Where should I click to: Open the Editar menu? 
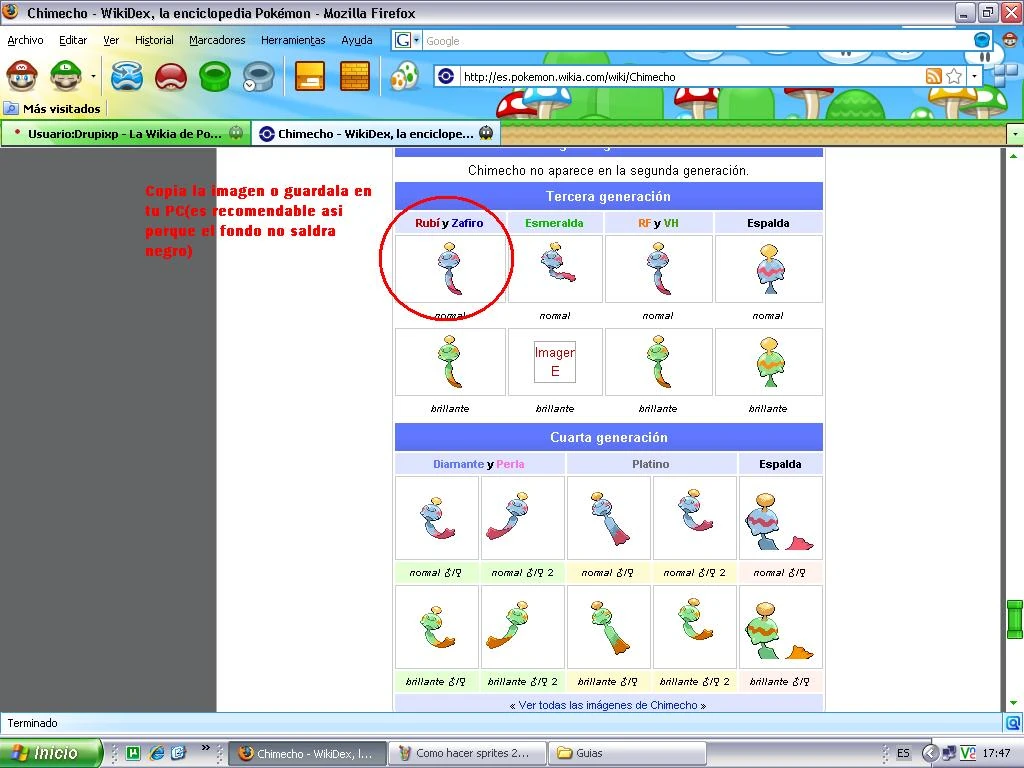[x=73, y=40]
